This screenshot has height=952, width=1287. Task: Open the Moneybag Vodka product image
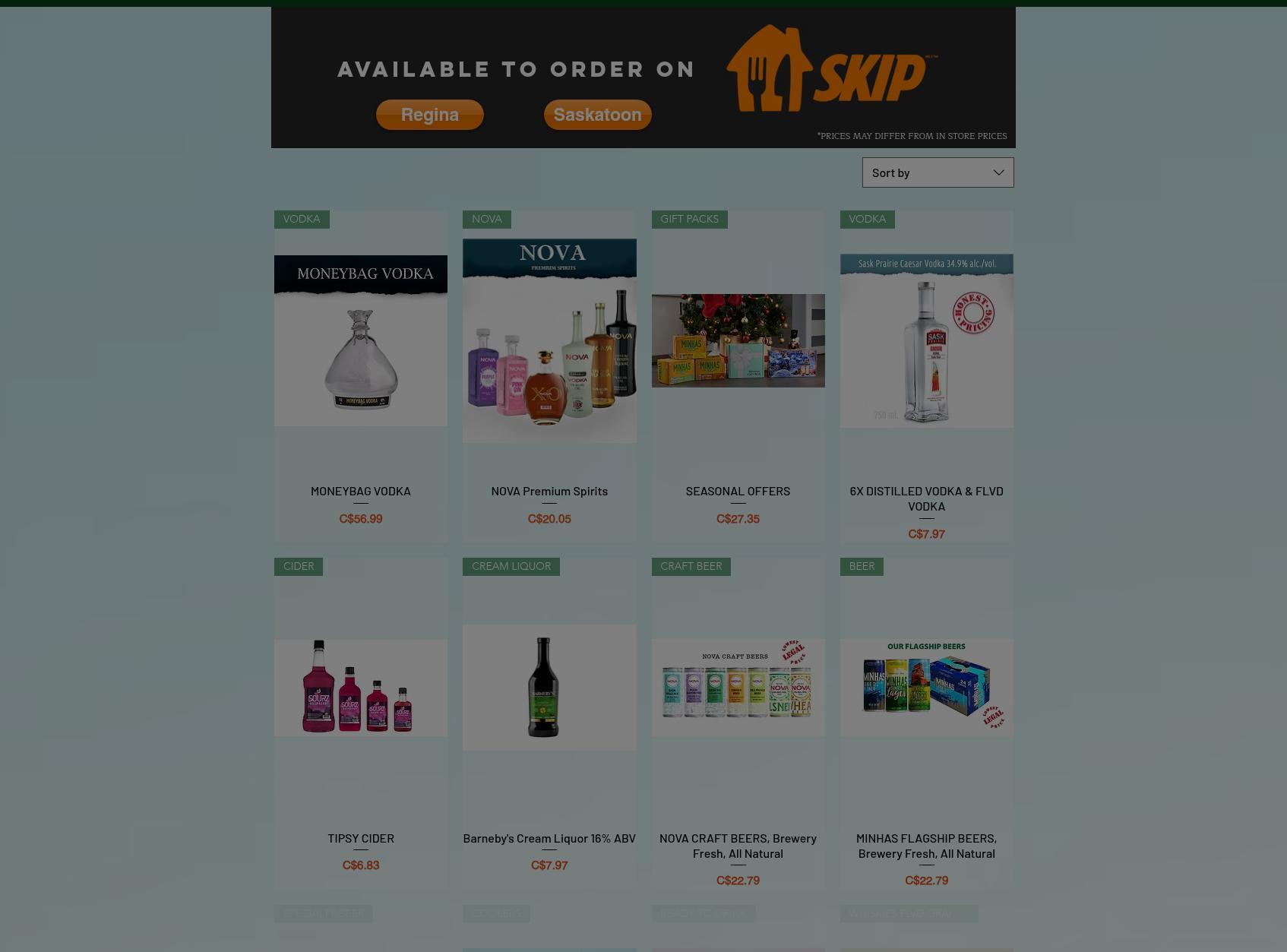pos(361,340)
